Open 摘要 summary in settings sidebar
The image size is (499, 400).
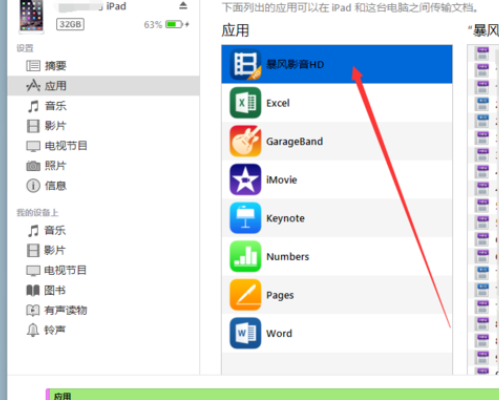coord(103,66)
